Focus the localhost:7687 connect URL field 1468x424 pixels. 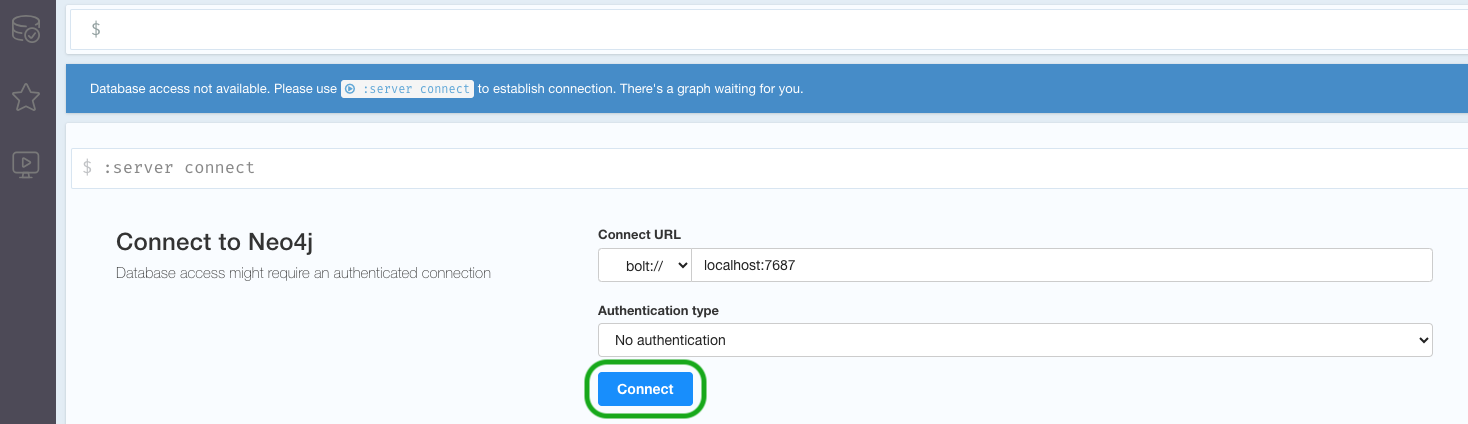[x=1062, y=265]
